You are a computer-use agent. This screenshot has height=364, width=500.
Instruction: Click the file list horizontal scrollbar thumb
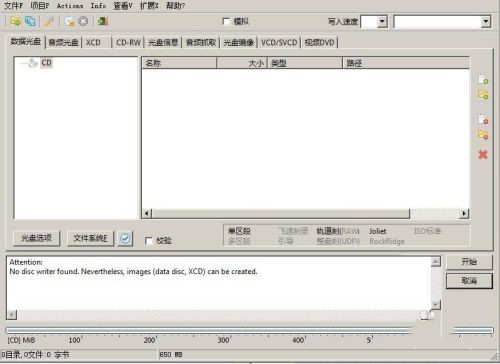click(x=281, y=213)
